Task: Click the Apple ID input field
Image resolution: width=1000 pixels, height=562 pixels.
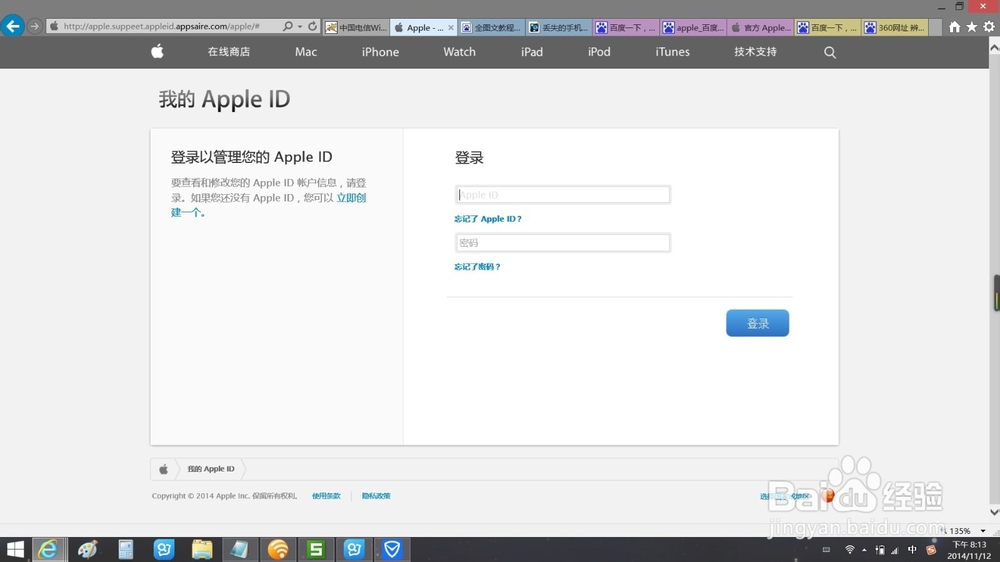Action: pos(563,195)
